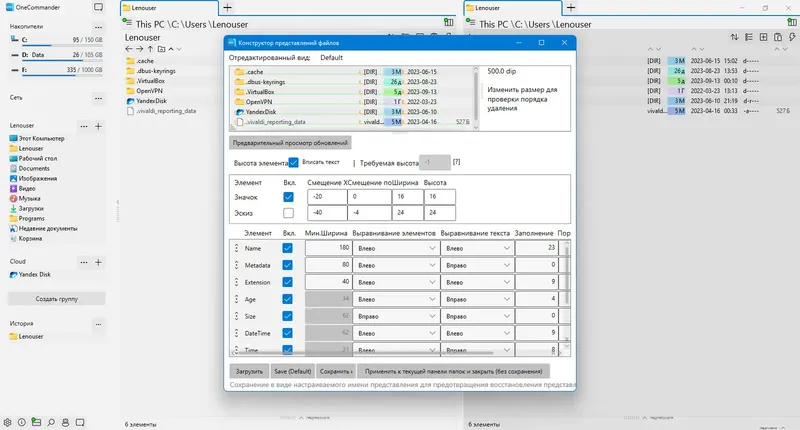This screenshot has height=430, width=800.
Task: Click the Сохранить save-as button
Action: click(x=336, y=371)
